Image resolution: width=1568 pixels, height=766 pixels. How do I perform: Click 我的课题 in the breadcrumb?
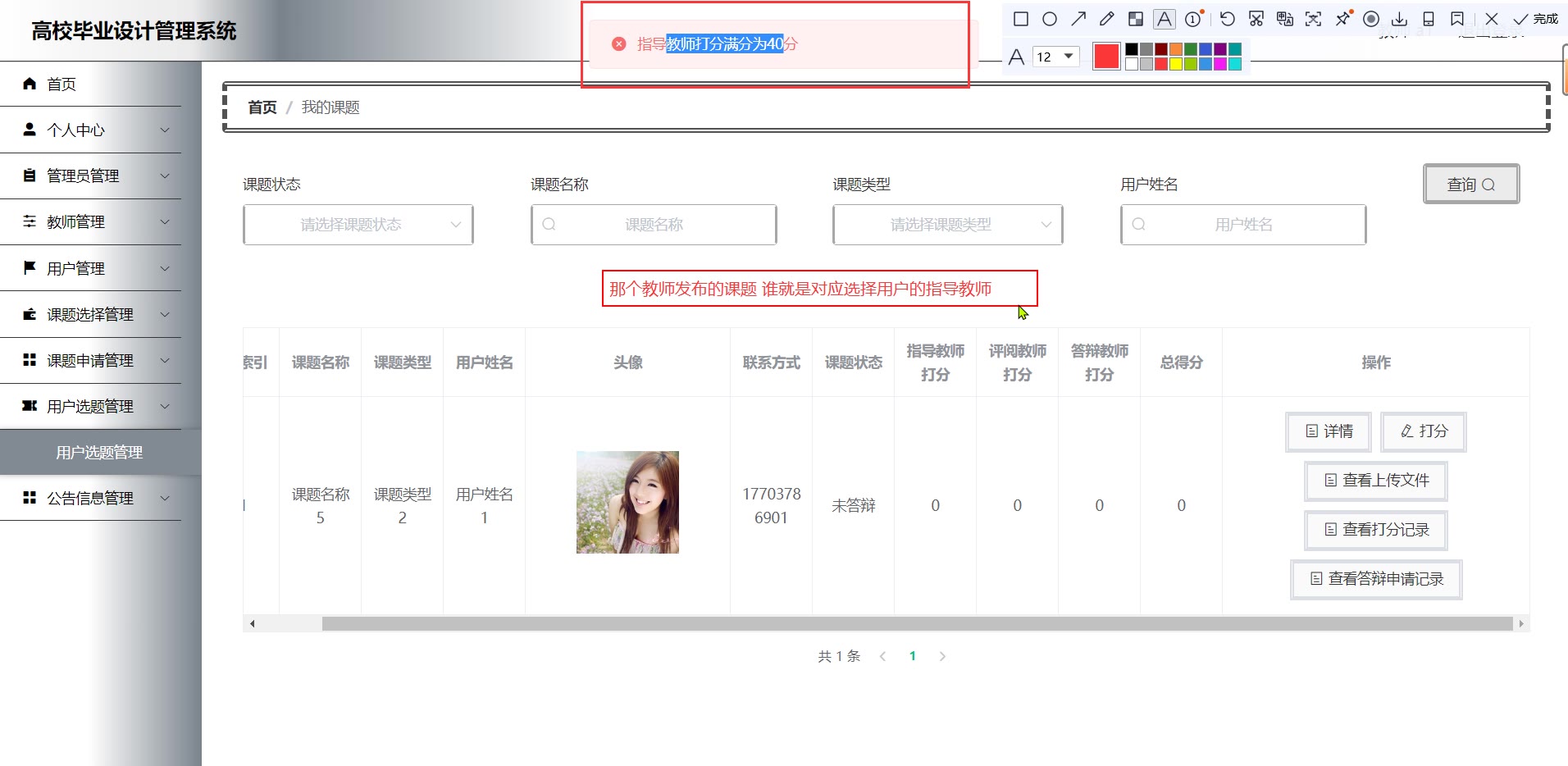(330, 107)
